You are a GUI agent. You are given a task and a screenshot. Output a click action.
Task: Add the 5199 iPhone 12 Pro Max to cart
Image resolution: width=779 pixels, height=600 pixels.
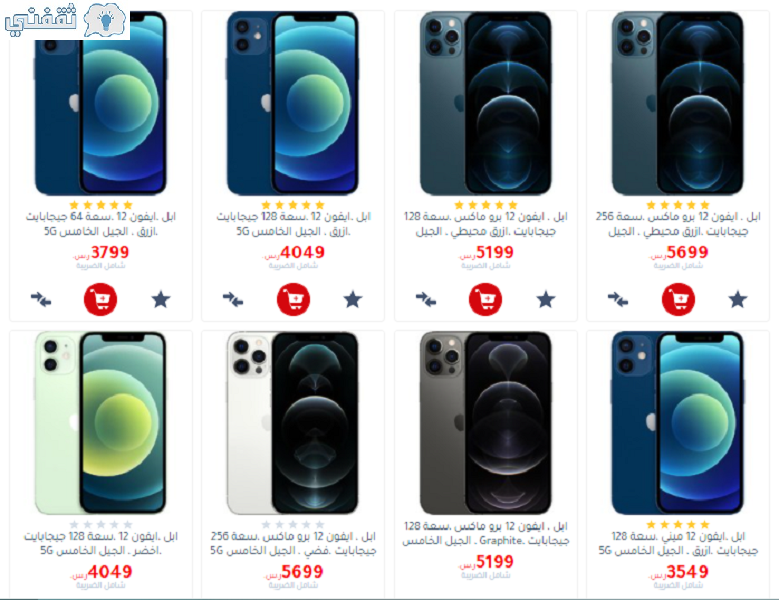coord(485,300)
